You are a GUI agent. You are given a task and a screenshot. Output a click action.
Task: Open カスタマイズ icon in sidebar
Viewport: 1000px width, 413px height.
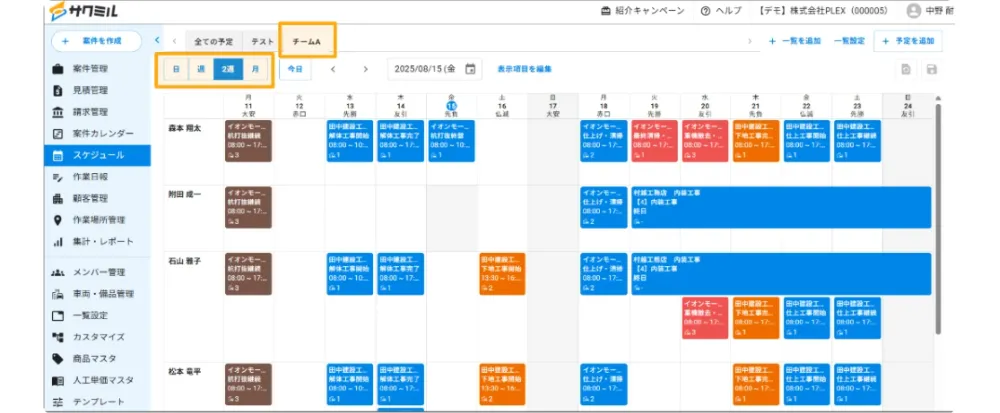[58, 337]
